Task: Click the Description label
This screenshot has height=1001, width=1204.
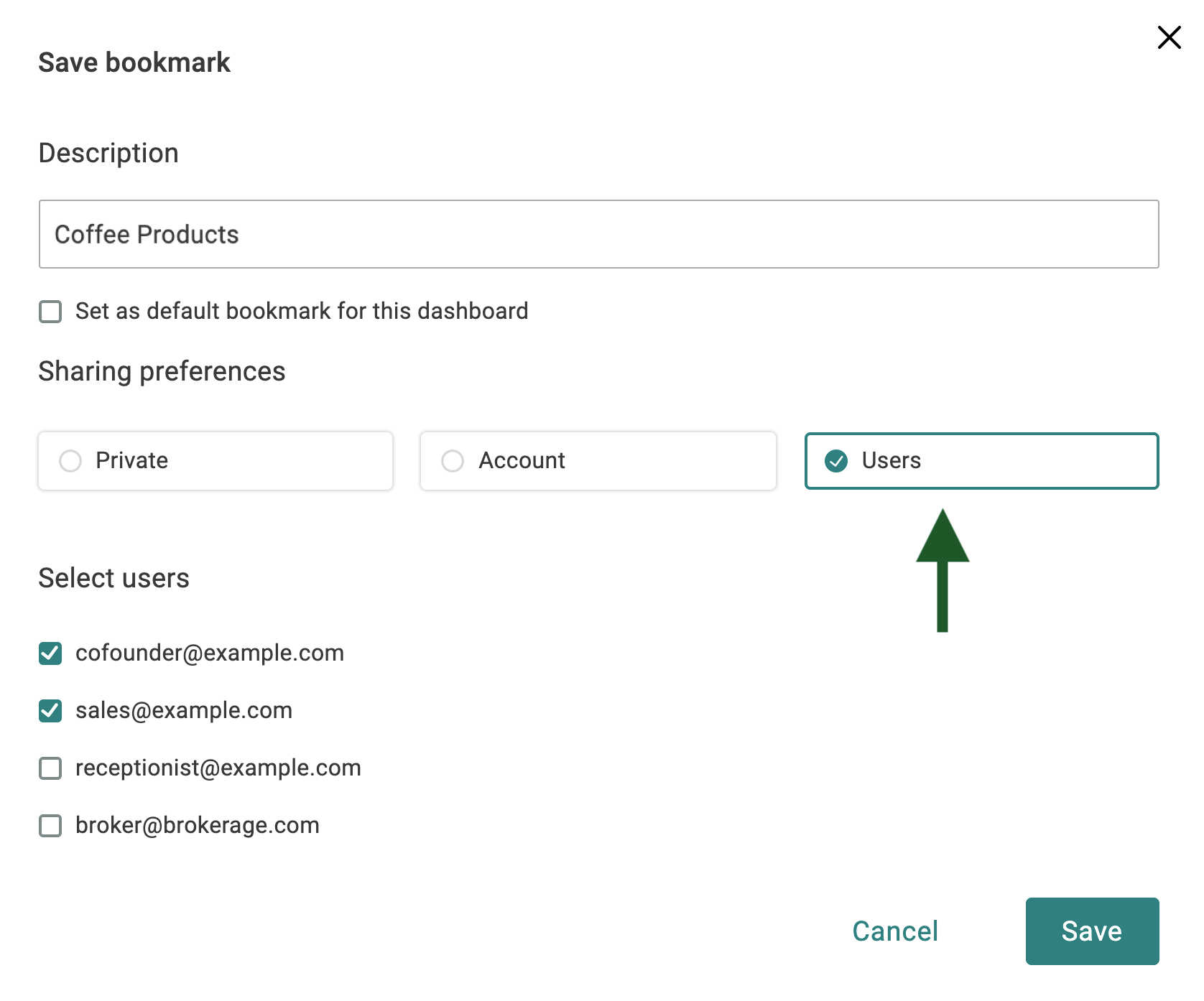Action: point(108,154)
